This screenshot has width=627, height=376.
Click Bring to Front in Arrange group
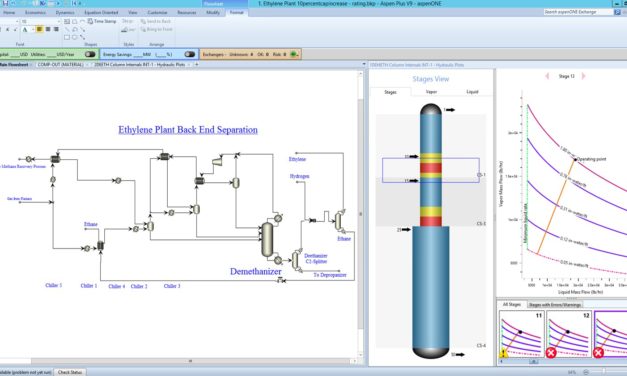click(156, 30)
